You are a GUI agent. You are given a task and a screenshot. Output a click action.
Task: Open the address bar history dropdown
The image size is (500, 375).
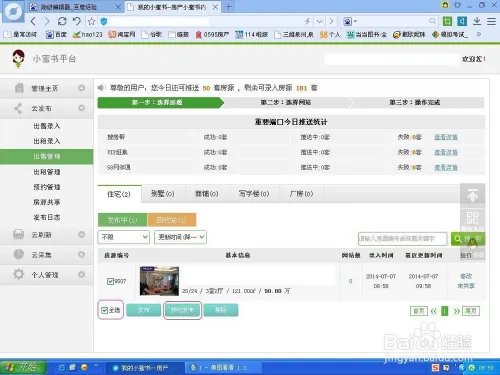[320, 21]
